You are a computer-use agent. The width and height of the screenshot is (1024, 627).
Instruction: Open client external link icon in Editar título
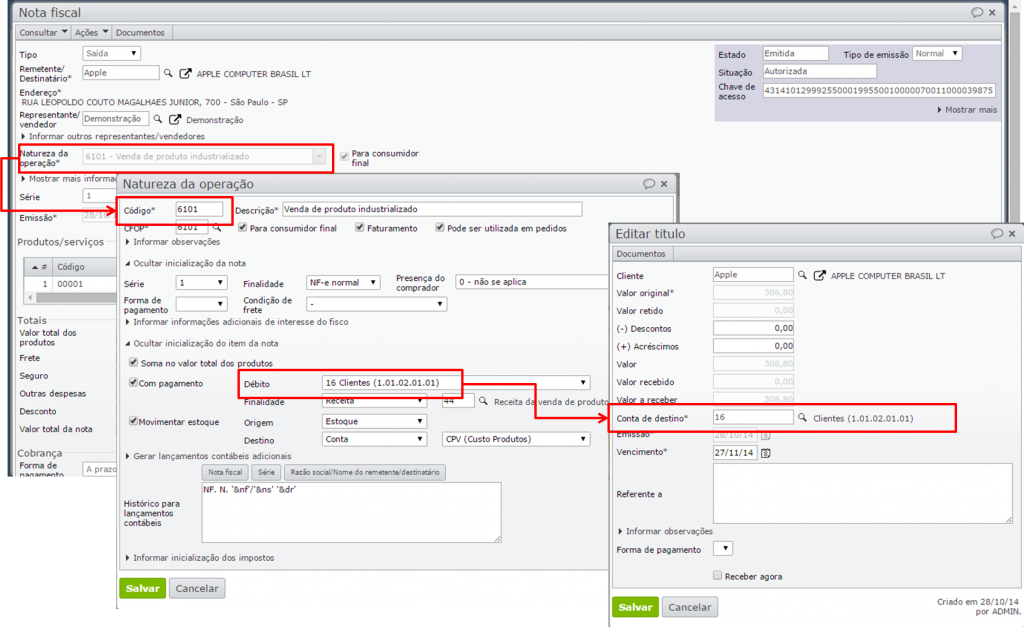819,276
